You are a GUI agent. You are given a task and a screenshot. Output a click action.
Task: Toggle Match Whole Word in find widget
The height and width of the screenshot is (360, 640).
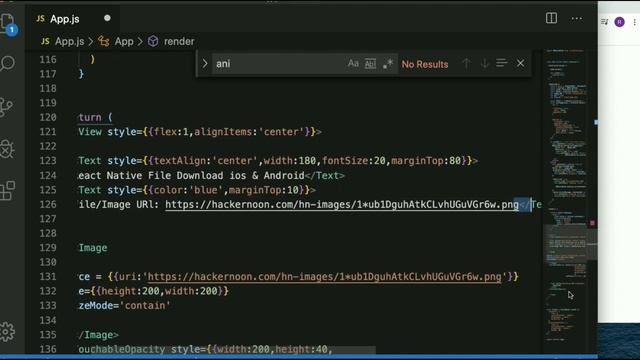[x=370, y=64]
